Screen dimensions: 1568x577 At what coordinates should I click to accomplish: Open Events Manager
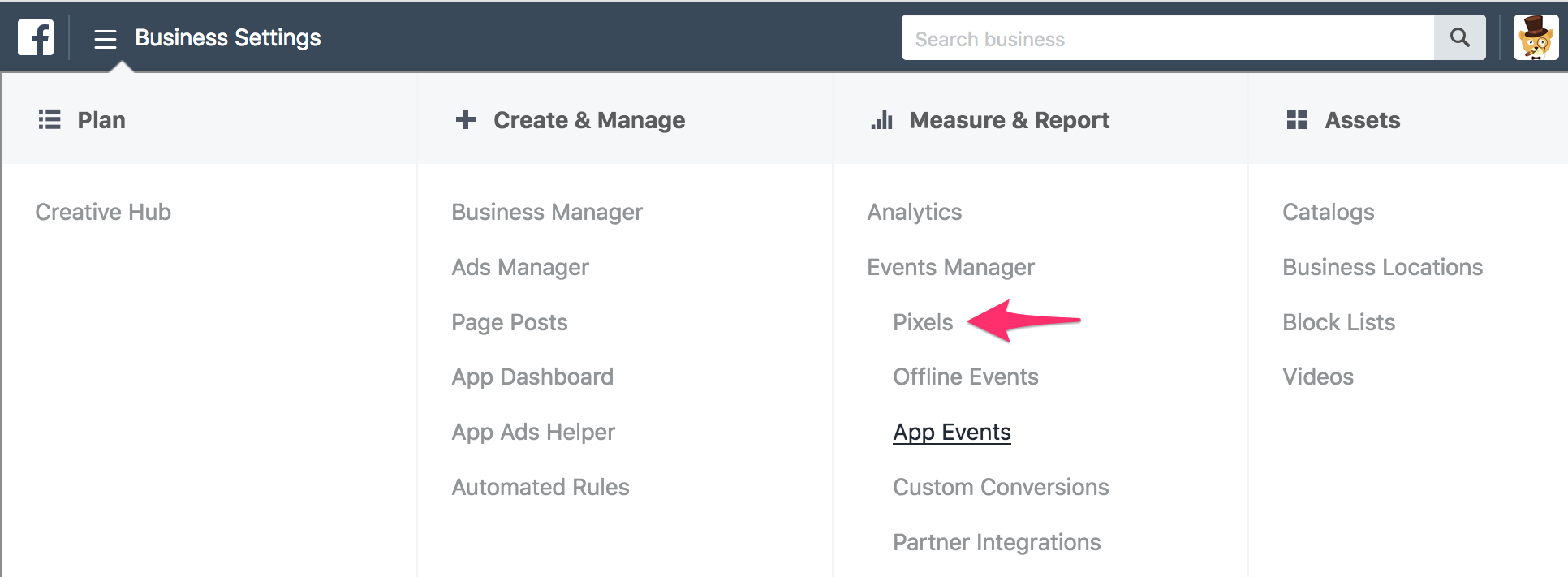[950, 267]
